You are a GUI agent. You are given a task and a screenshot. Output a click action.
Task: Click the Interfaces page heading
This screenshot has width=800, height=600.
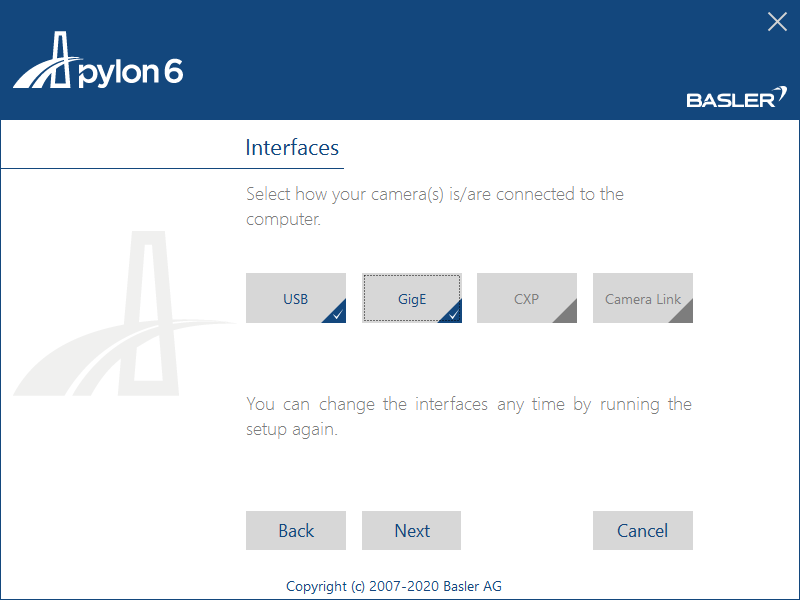[x=292, y=148]
